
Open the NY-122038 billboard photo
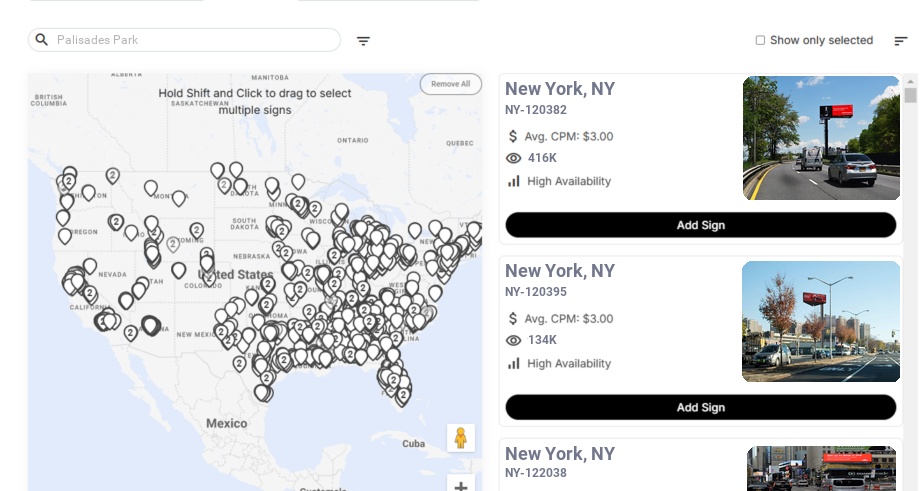[821, 468]
